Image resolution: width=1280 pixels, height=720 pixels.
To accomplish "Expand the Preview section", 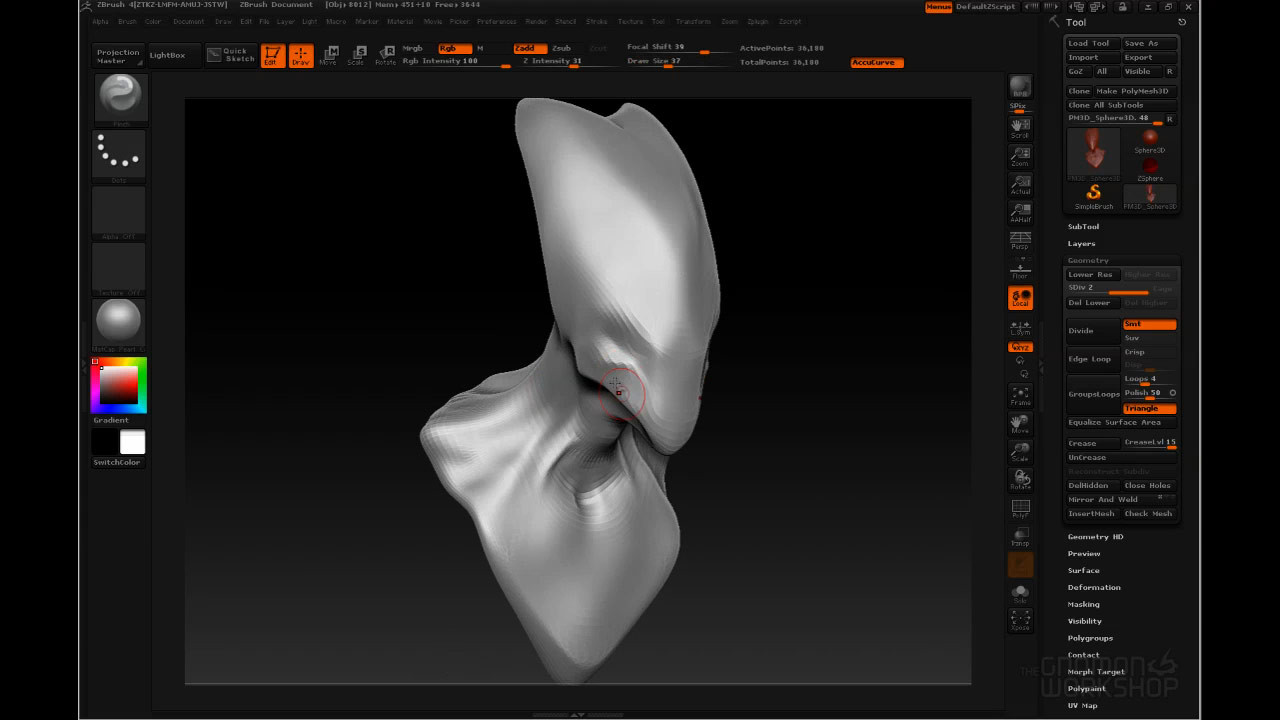I will (1084, 554).
